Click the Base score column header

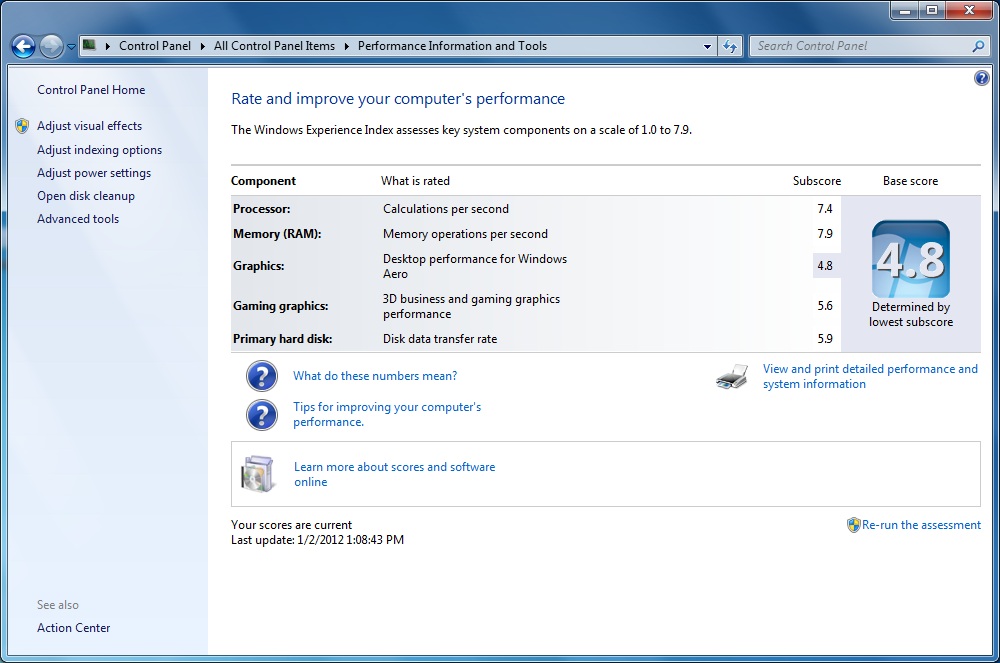[910, 181]
